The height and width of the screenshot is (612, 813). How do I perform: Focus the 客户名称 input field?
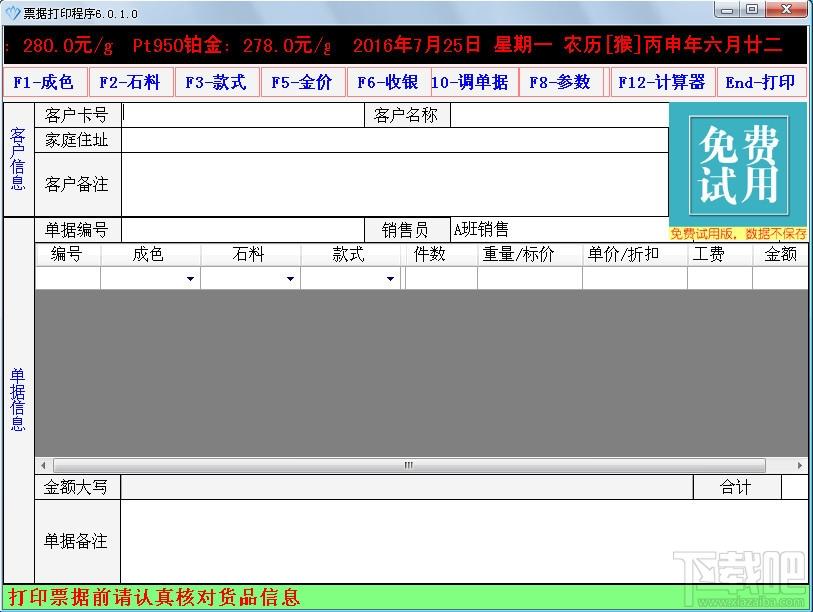pos(559,115)
